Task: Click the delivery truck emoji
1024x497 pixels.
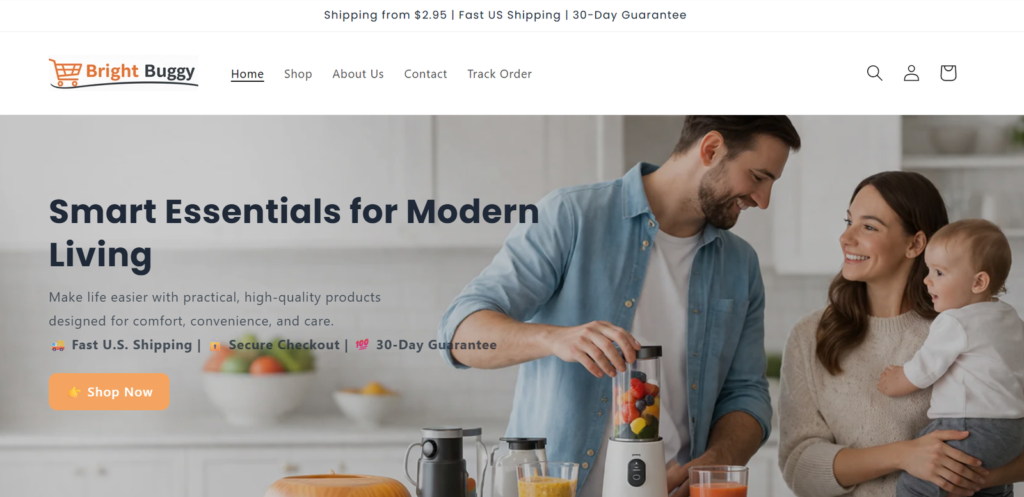Action: pyautogui.click(x=58, y=345)
